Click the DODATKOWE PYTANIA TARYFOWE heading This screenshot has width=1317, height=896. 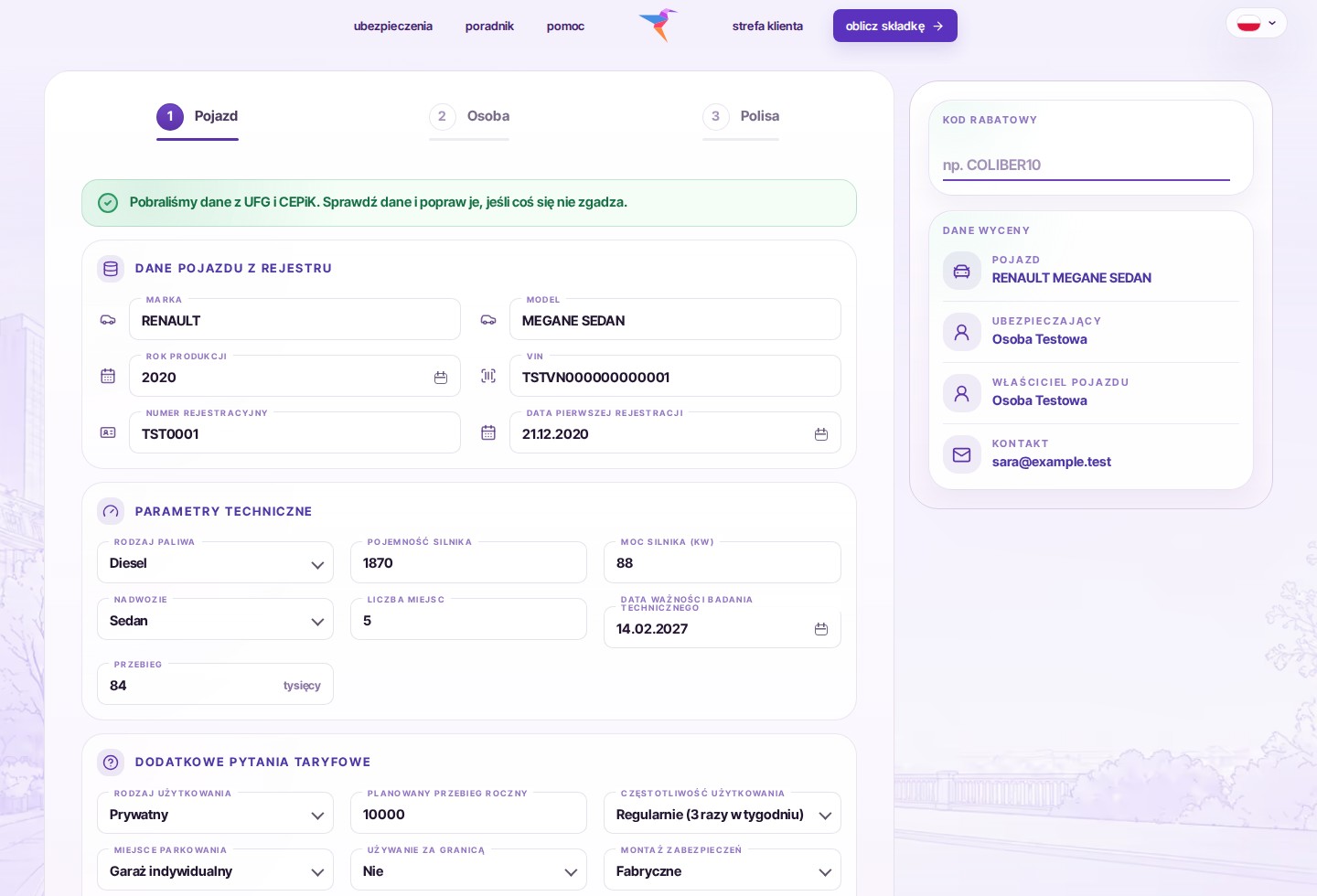click(x=253, y=763)
